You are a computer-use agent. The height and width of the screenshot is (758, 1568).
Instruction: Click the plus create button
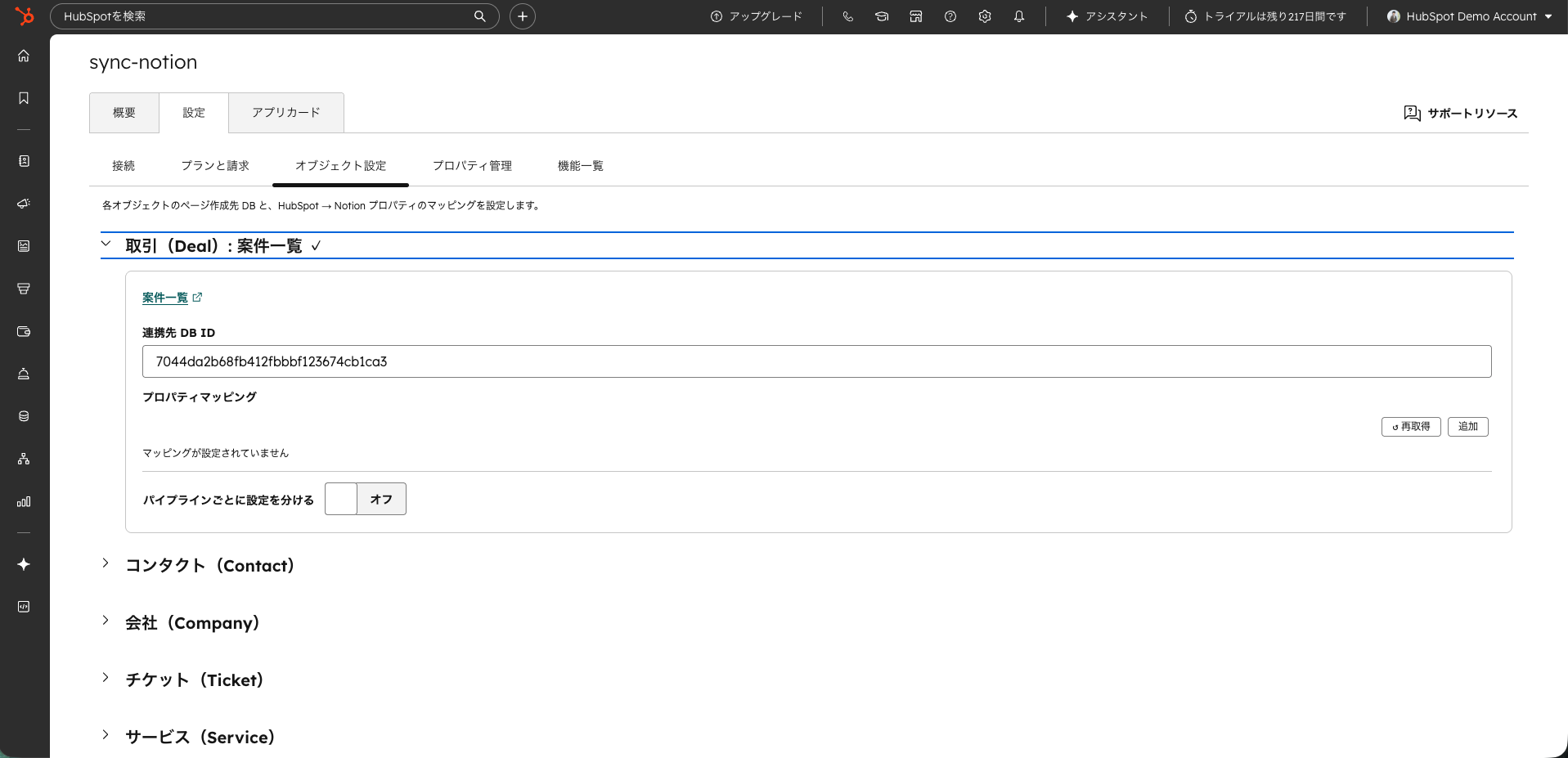523,16
